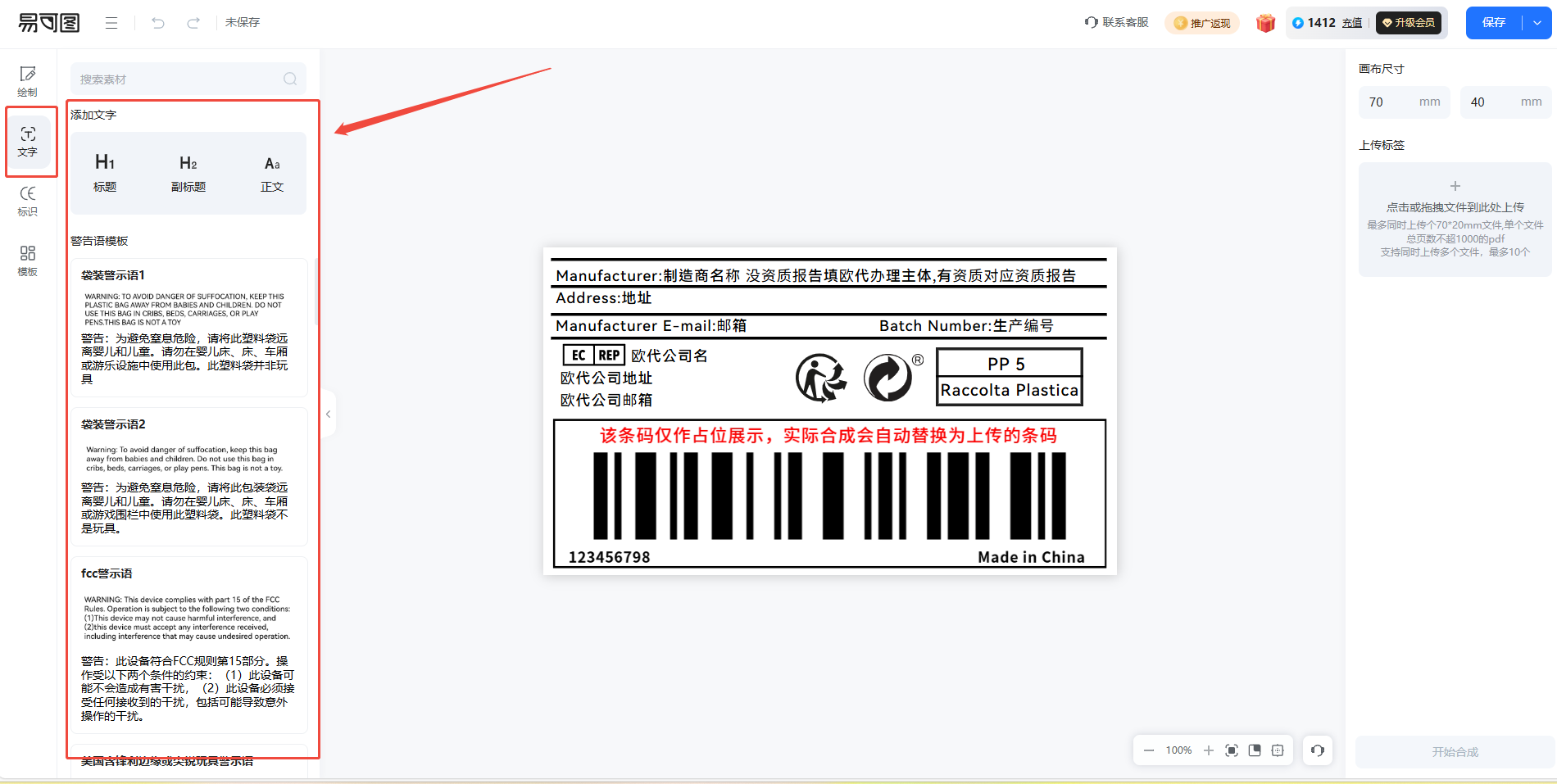Select the 文字 text tool
1557x784 pixels.
pyautogui.click(x=28, y=141)
